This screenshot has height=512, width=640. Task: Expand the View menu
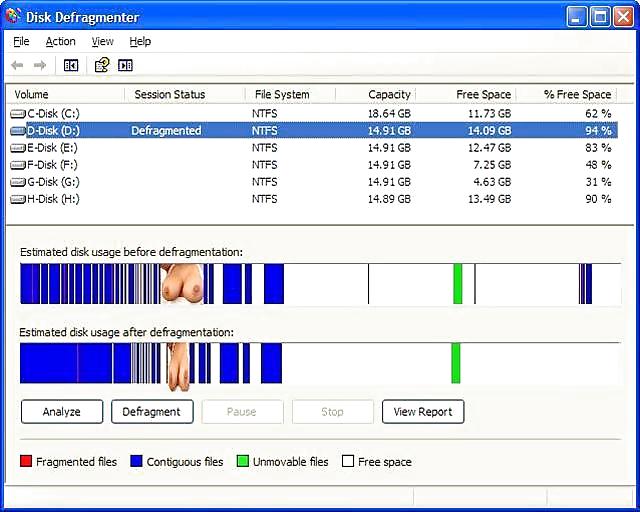[103, 41]
